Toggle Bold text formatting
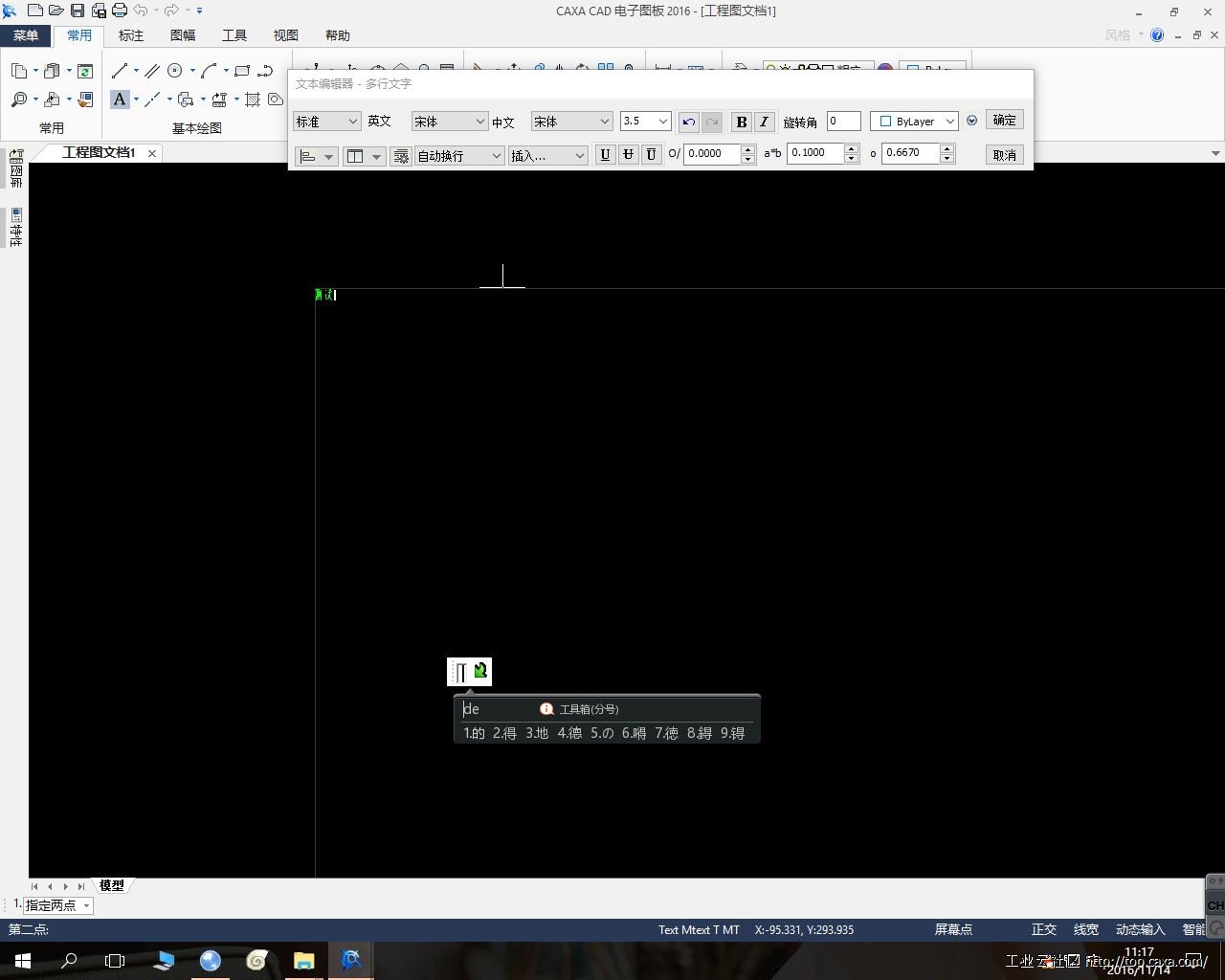The height and width of the screenshot is (980, 1225). coord(741,122)
